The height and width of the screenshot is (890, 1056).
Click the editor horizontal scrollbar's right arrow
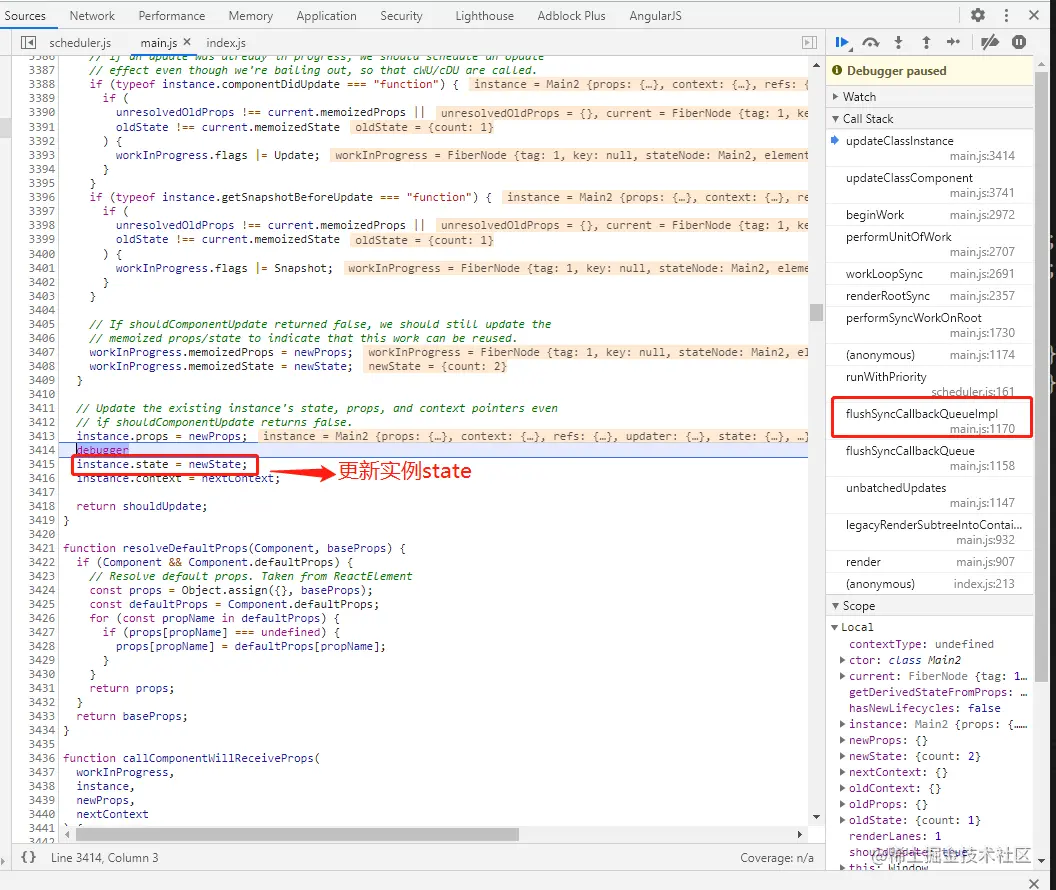[799, 834]
